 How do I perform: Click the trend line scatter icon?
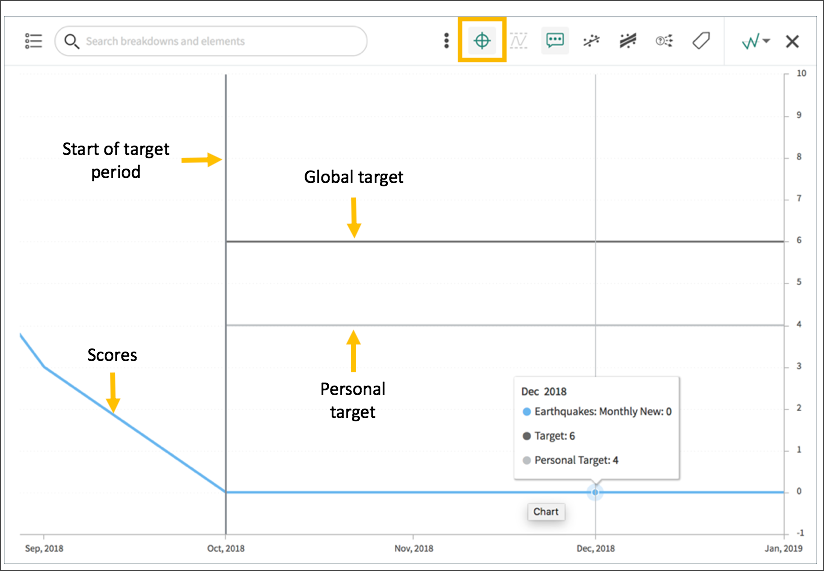pos(592,41)
